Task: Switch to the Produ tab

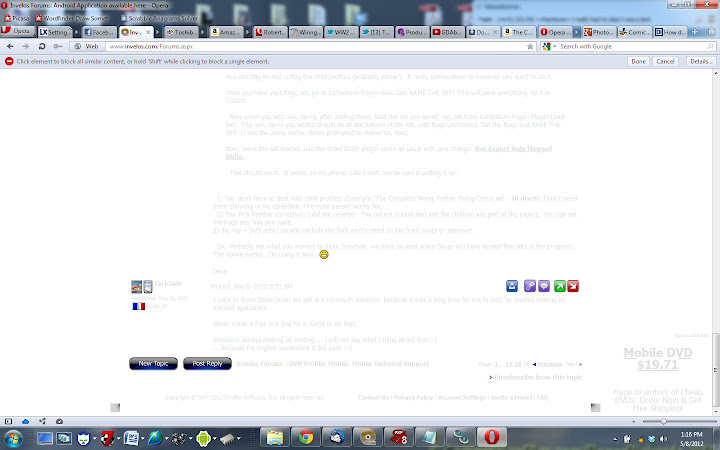Action: coord(412,32)
